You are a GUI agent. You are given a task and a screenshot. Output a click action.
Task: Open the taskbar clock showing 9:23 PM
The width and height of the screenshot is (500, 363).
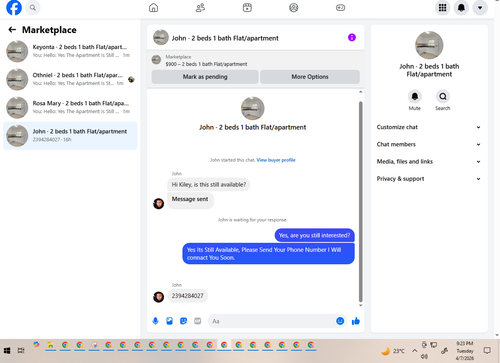click(x=465, y=351)
